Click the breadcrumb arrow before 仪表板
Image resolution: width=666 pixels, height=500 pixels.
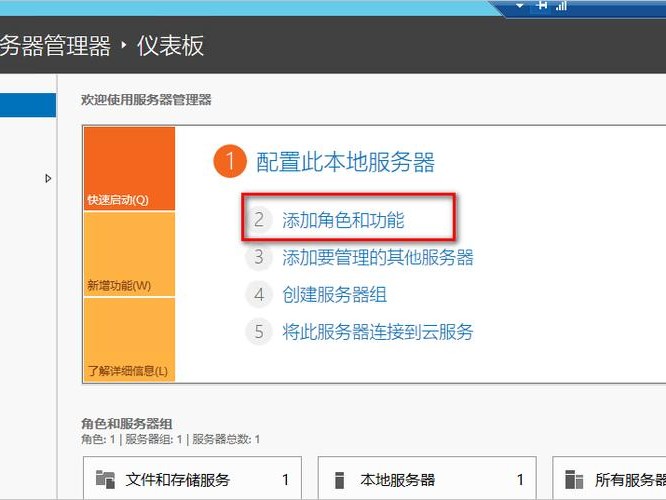tap(124, 45)
